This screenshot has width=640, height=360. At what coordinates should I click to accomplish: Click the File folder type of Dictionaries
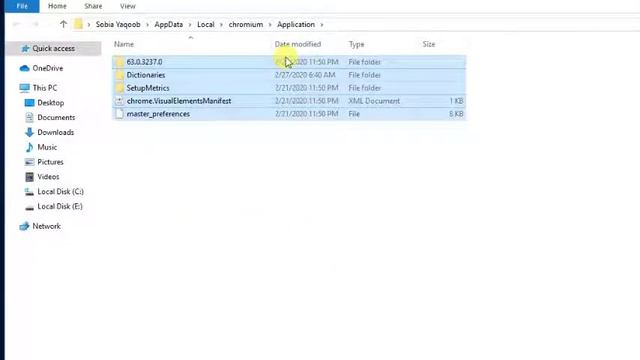(x=364, y=75)
